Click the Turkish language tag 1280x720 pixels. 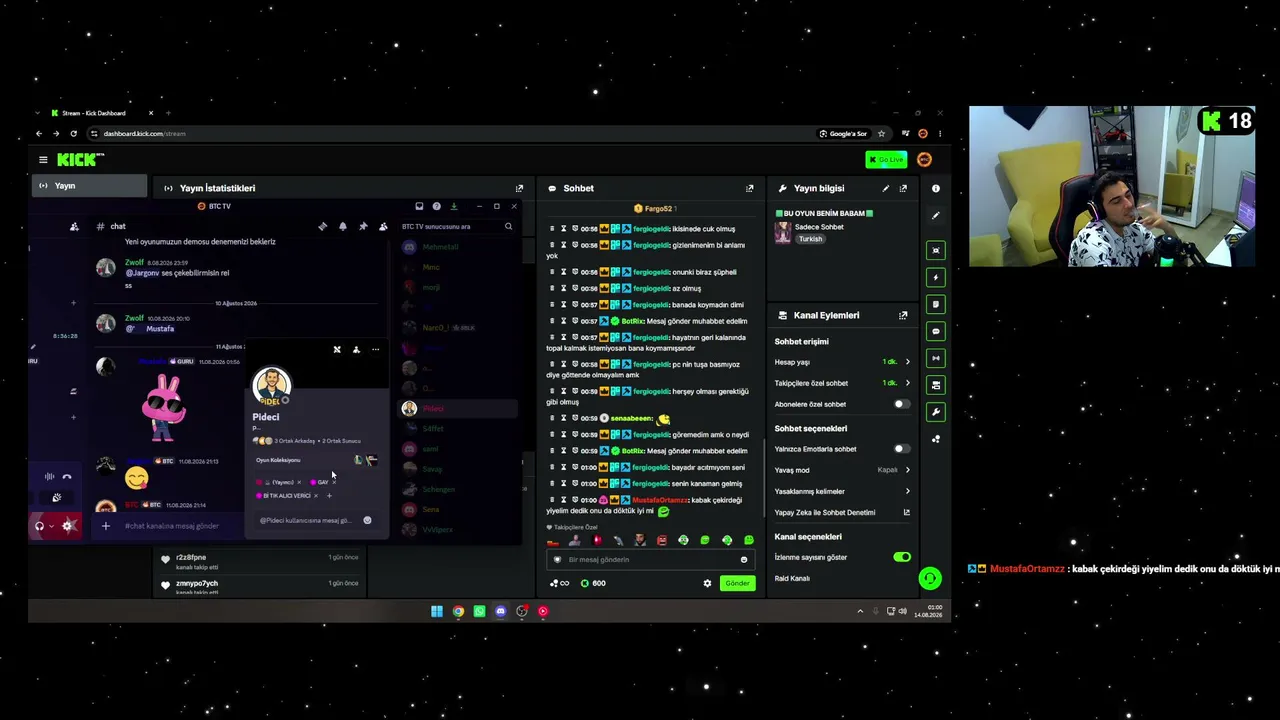pos(810,239)
